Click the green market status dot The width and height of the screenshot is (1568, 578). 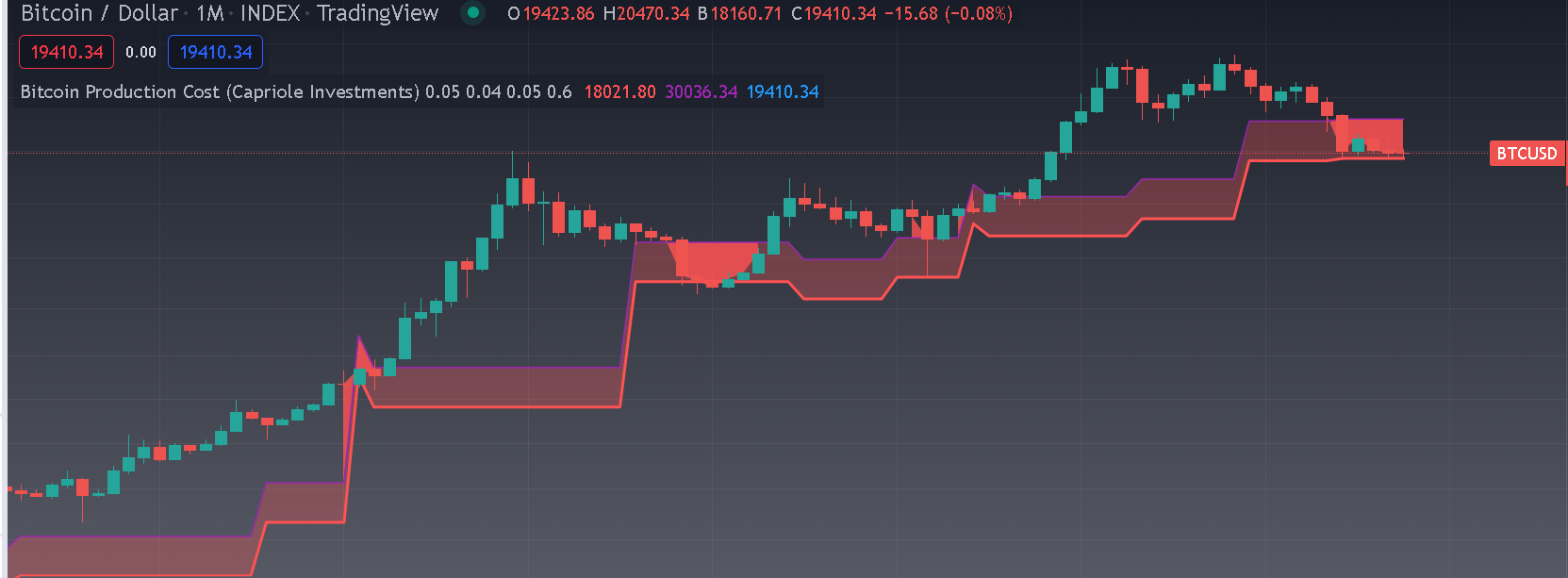coord(473,13)
